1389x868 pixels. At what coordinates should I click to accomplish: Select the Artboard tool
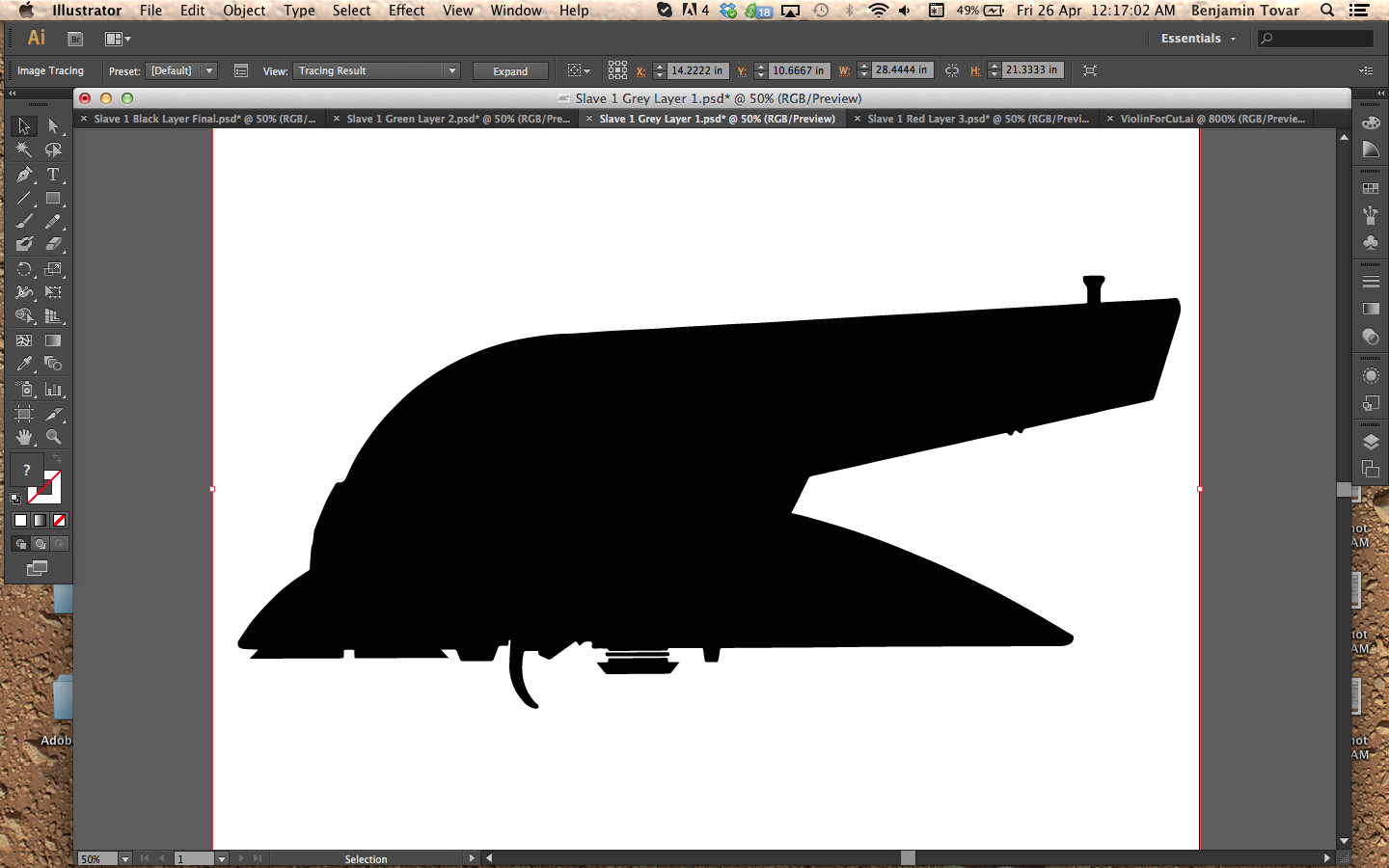click(24, 414)
